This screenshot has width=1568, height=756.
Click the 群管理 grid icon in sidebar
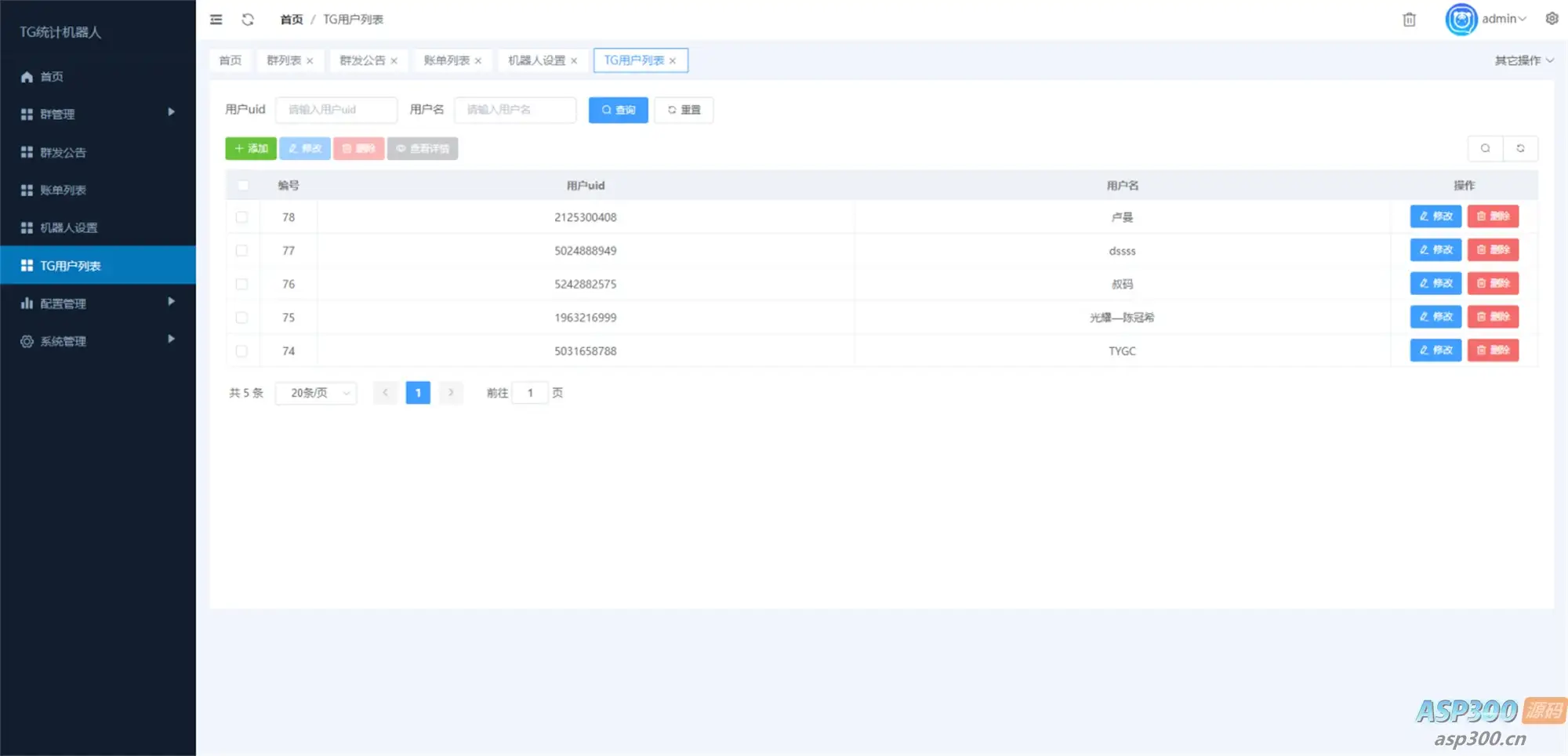pos(27,114)
